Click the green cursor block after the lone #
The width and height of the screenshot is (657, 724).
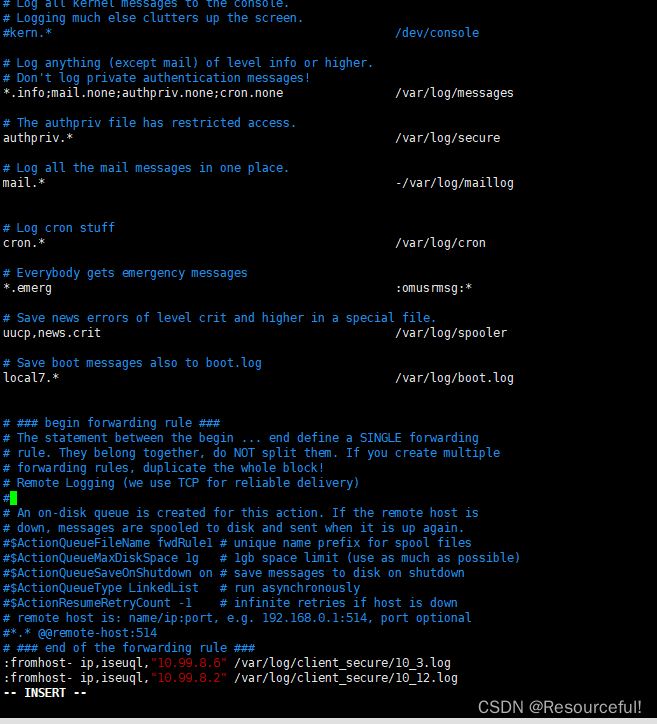click(x=13, y=498)
